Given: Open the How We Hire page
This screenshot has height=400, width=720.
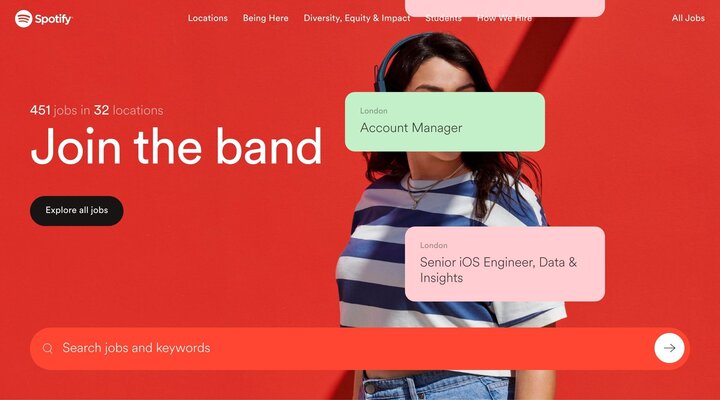Looking at the screenshot, I should tap(504, 18).
